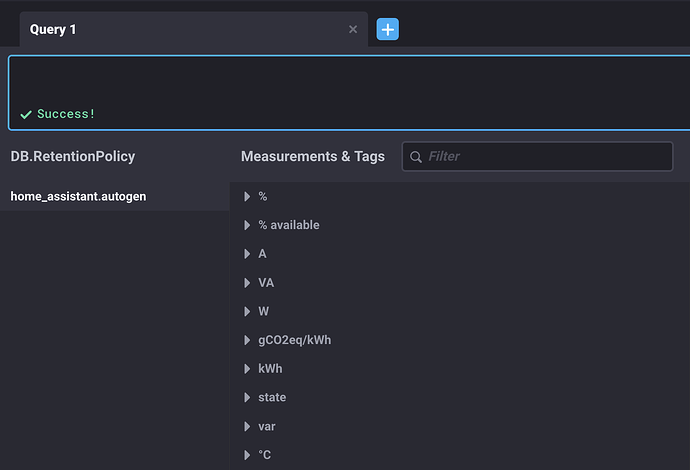Expand the % measurement arrow
Viewport: 690px width, 470px height.
tap(247, 196)
